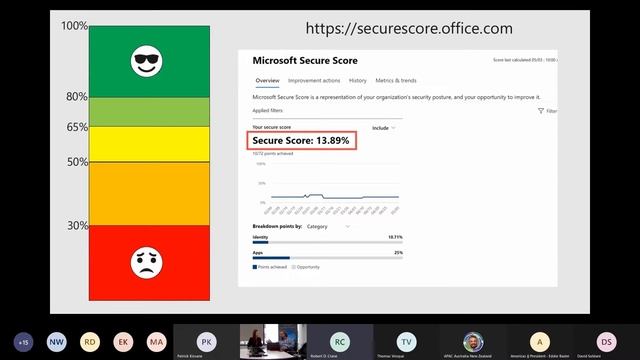
Task: Select the RC participant avatar
Action: (x=340, y=342)
